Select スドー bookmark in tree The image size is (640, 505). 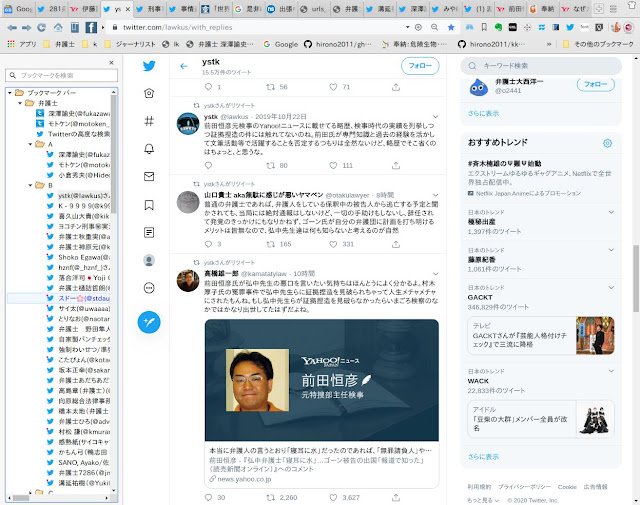click(84, 298)
